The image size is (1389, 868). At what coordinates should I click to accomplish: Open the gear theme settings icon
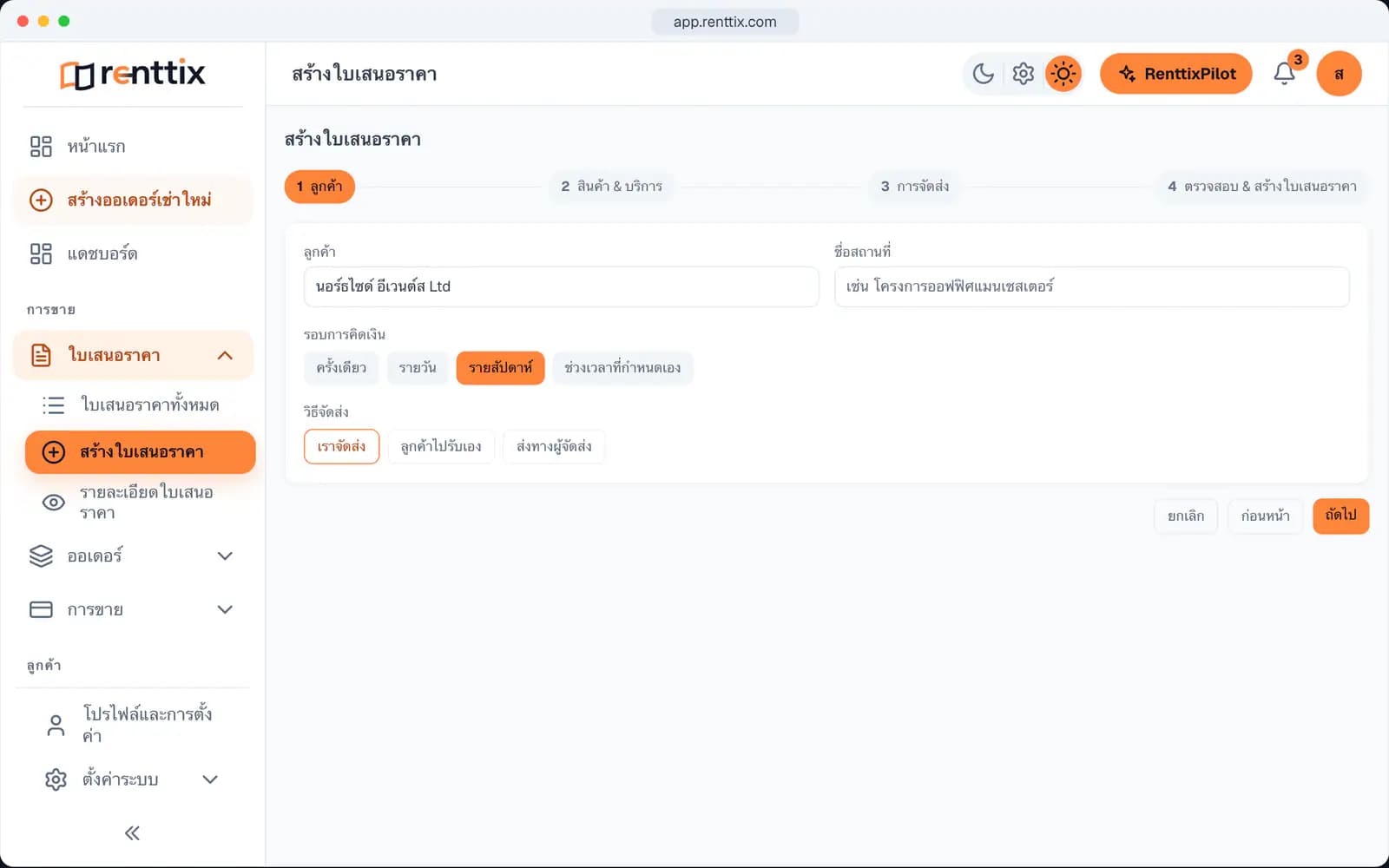point(1023,74)
